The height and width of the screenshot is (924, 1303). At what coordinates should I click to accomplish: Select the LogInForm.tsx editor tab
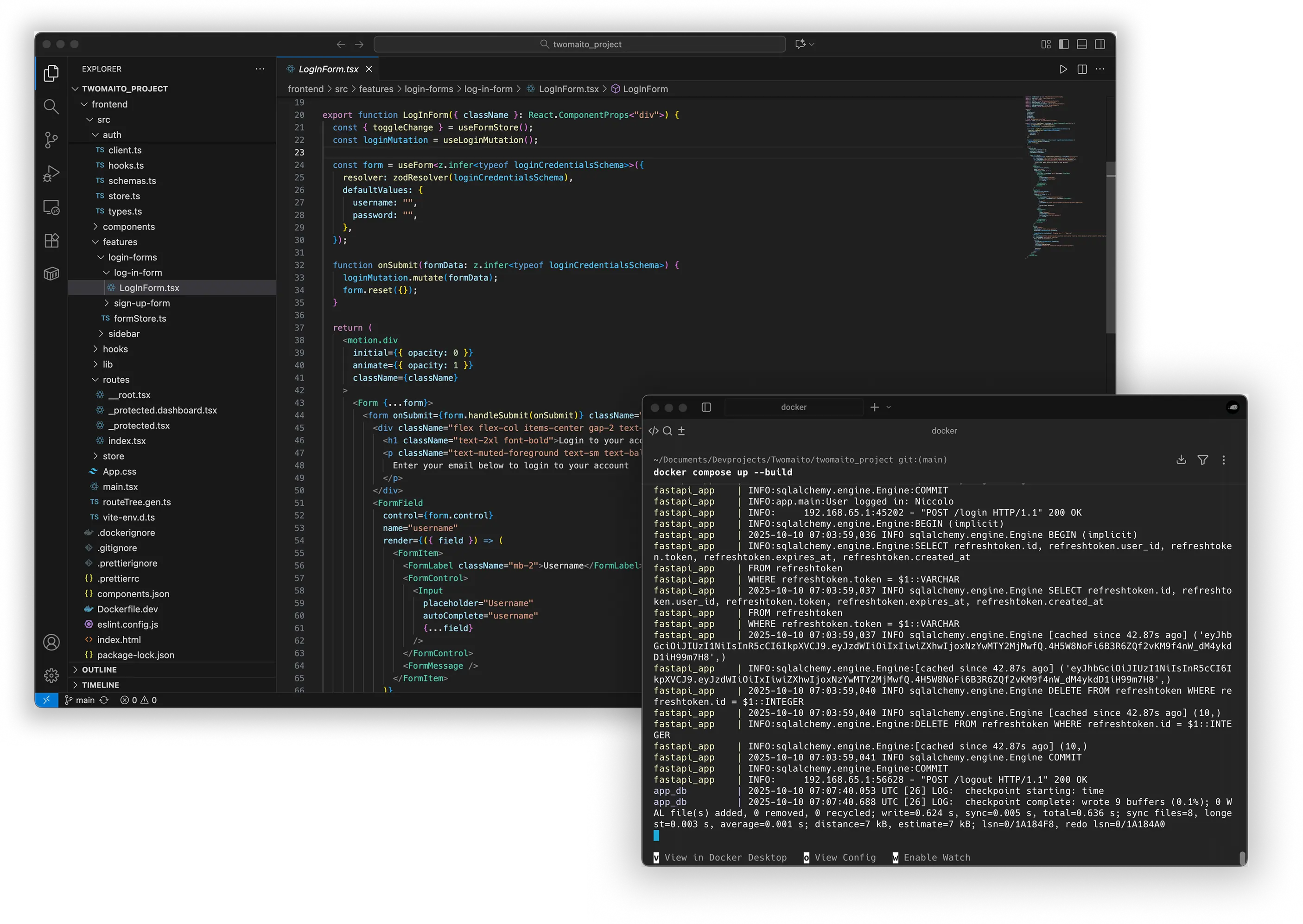pos(328,69)
